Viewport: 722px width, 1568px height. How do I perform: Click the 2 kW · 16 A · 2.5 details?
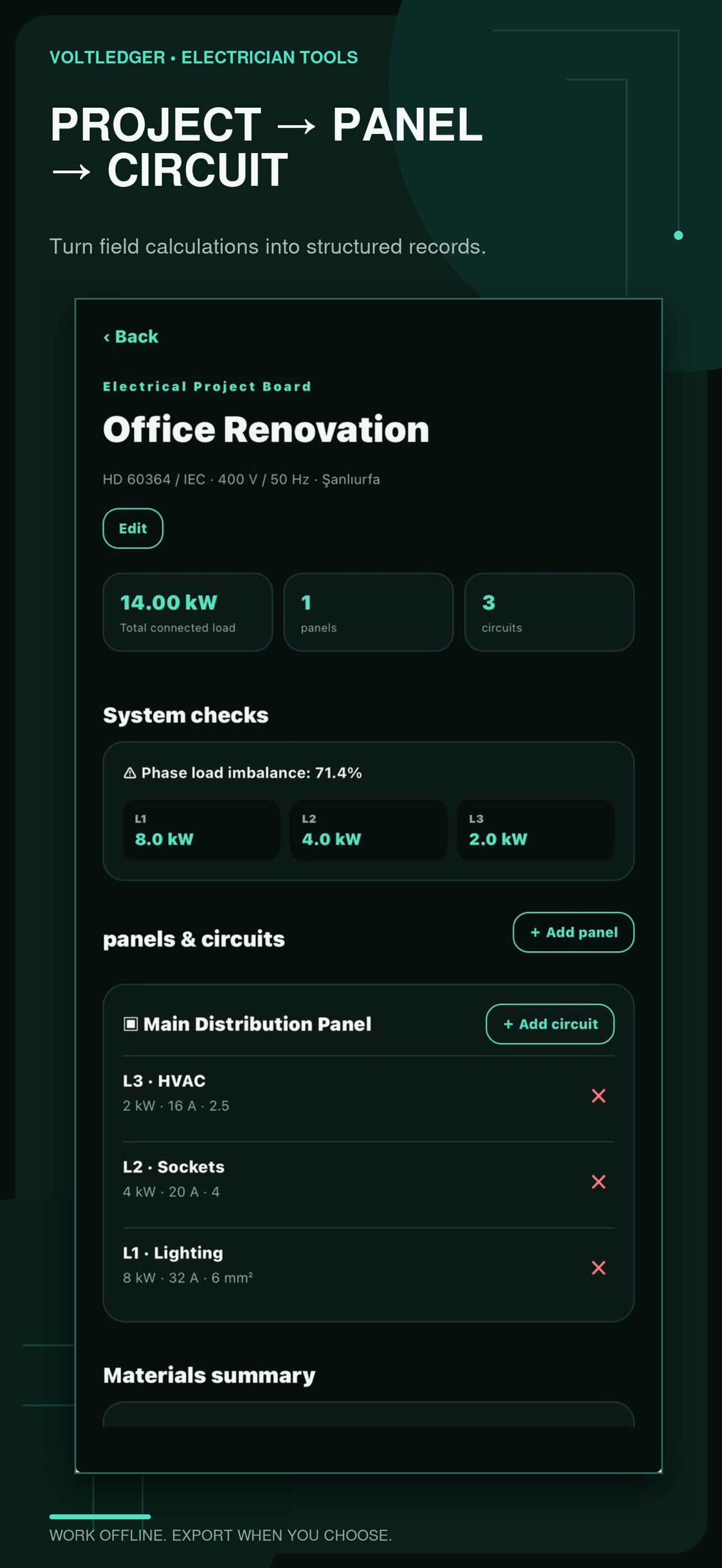pos(176,1105)
